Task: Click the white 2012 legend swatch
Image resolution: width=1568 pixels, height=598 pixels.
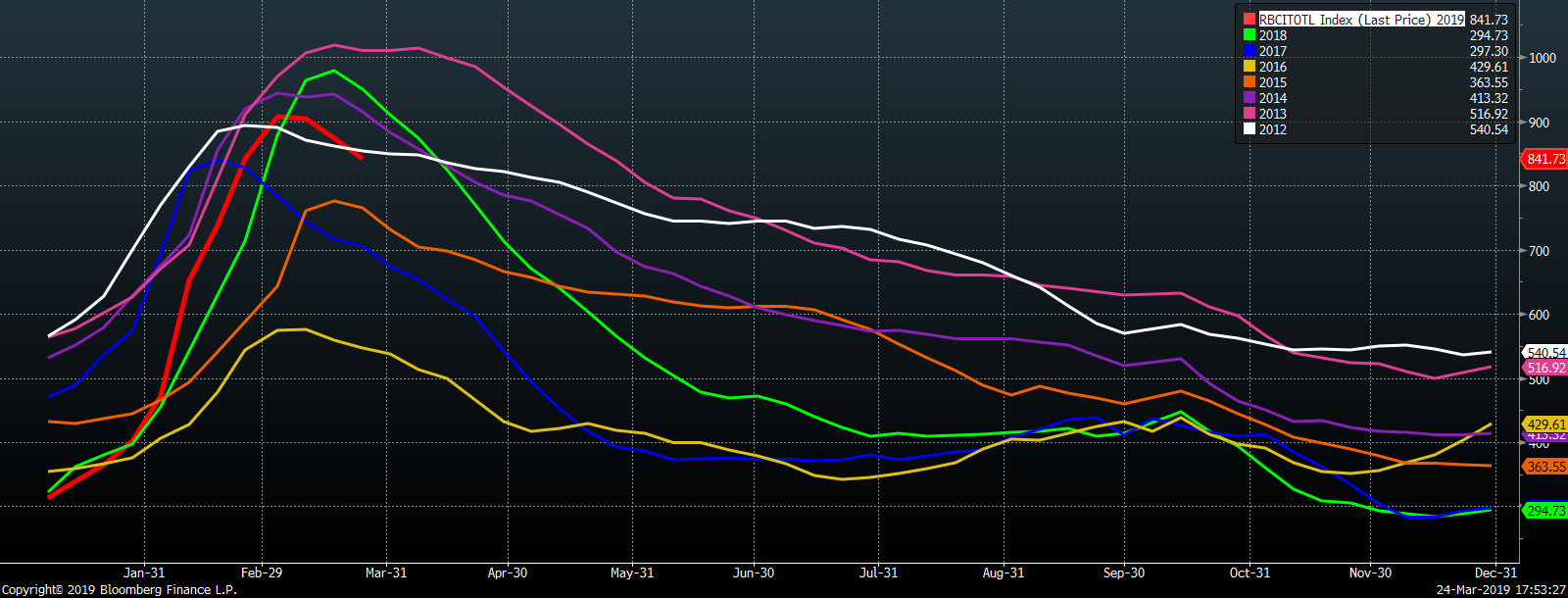Action: tap(1249, 129)
